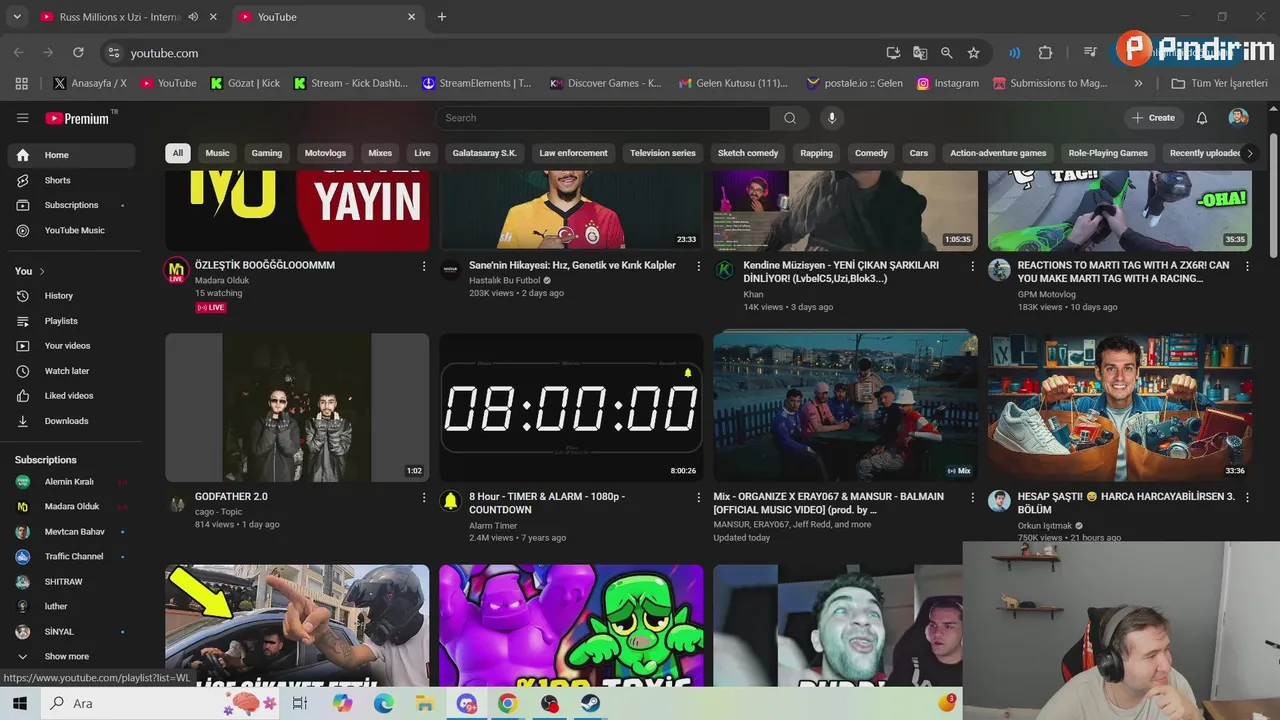Bookmark this page with star icon
The image size is (1280, 720).
pos(973,53)
